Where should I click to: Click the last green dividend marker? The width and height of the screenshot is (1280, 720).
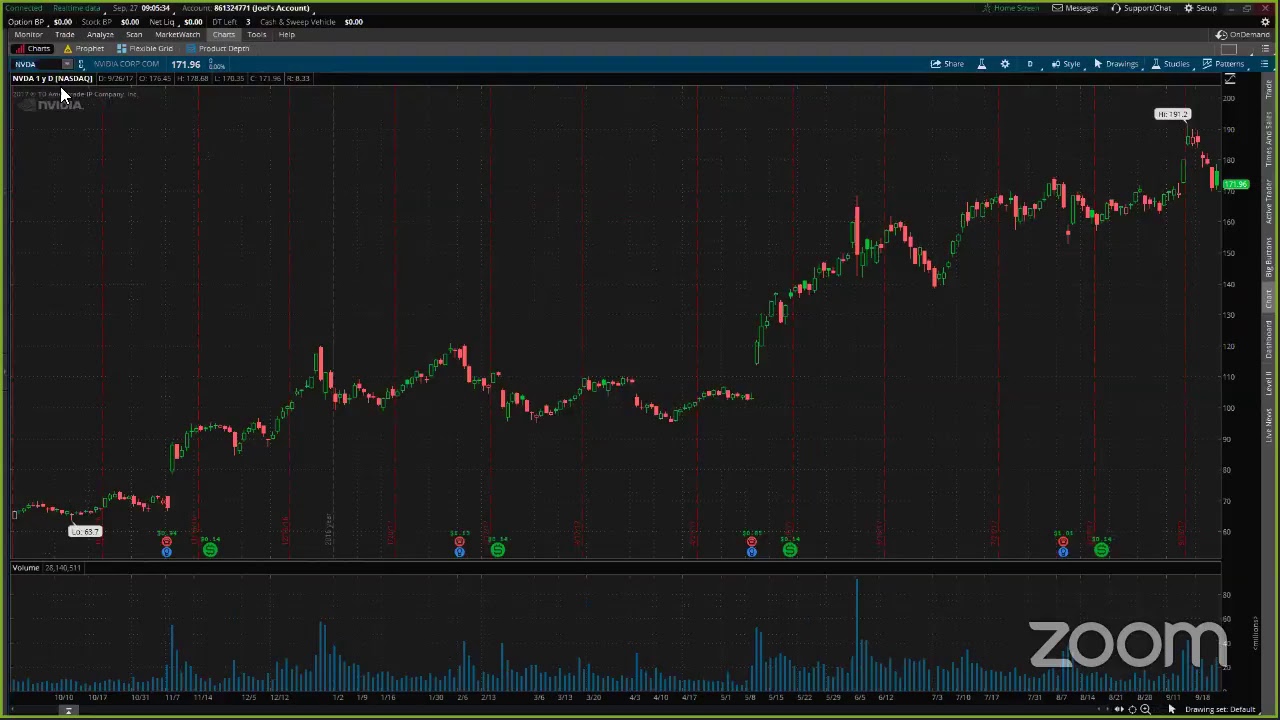click(1101, 550)
